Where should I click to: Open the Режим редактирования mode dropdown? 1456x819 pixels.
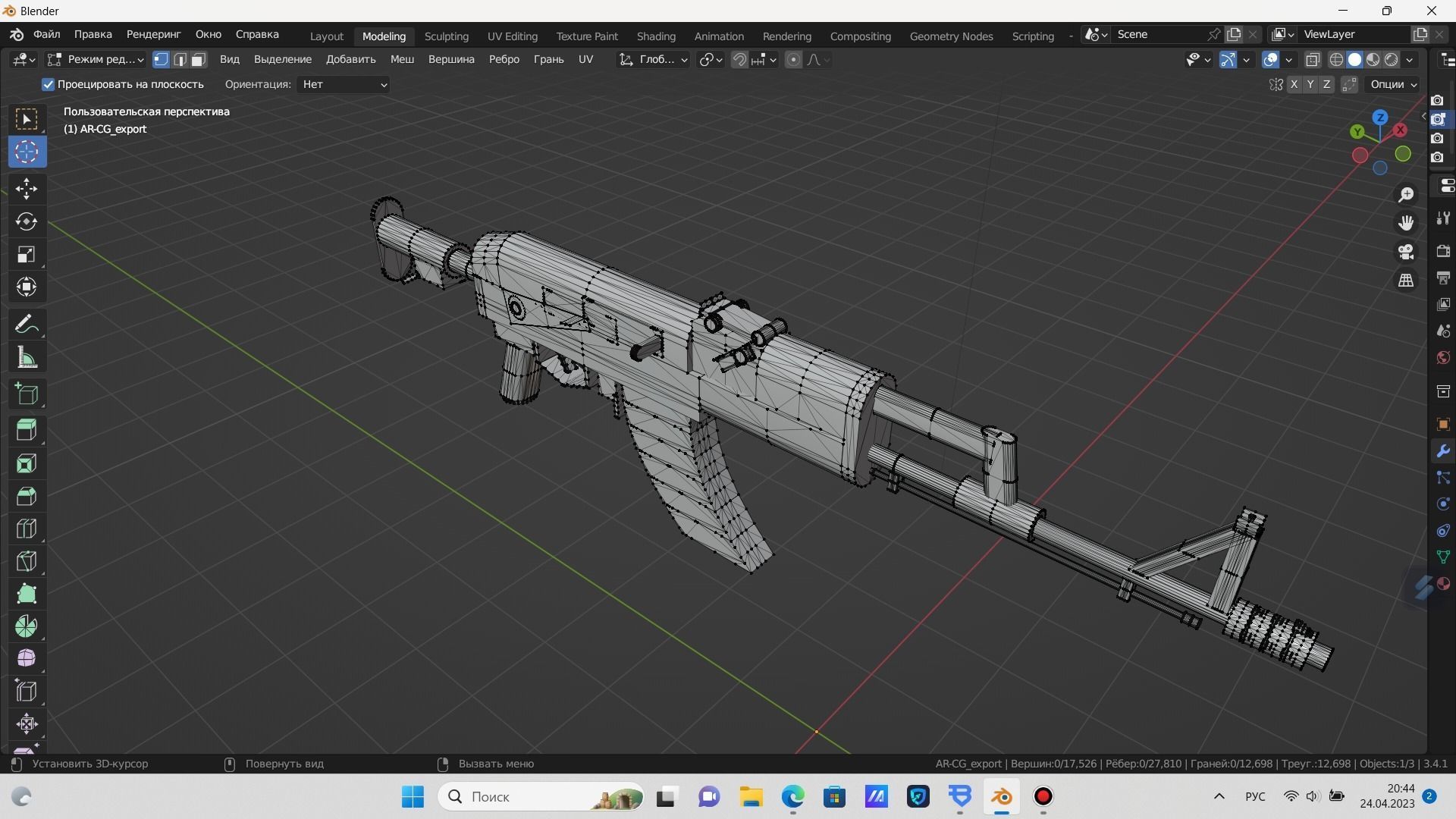96,59
